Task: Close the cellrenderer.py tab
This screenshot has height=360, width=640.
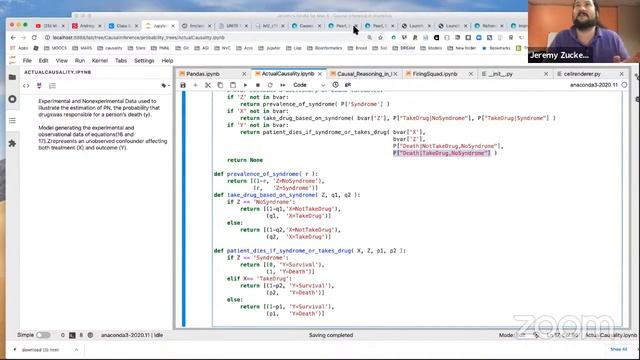Action: [622, 74]
